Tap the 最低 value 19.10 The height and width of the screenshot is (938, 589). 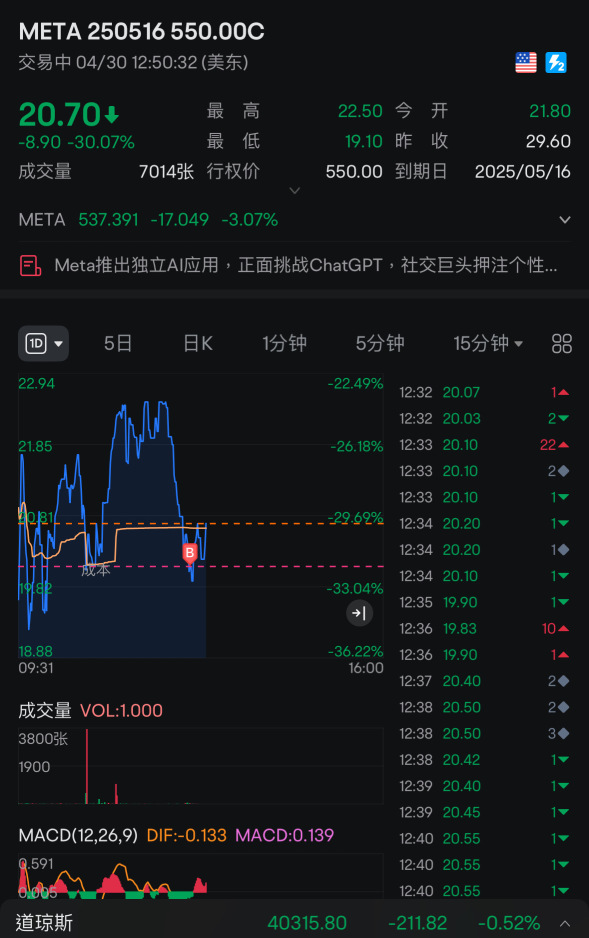point(364,141)
